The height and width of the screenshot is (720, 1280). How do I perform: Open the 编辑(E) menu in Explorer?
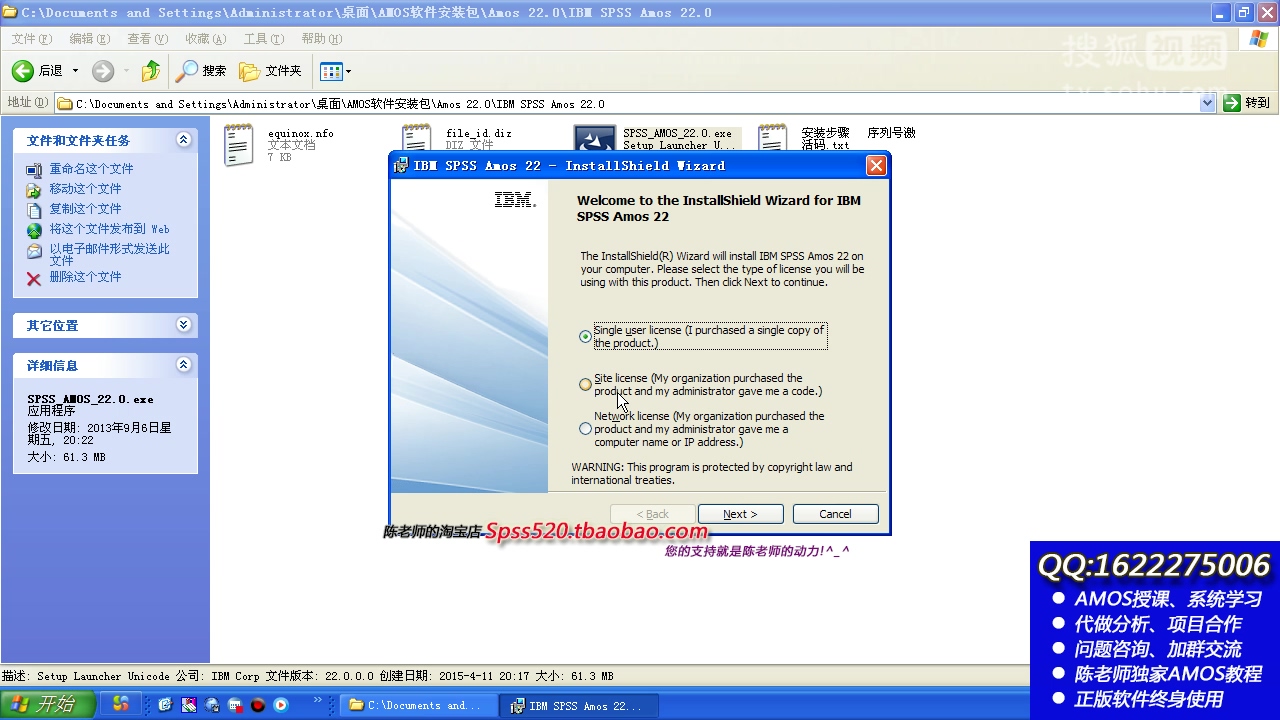click(89, 39)
